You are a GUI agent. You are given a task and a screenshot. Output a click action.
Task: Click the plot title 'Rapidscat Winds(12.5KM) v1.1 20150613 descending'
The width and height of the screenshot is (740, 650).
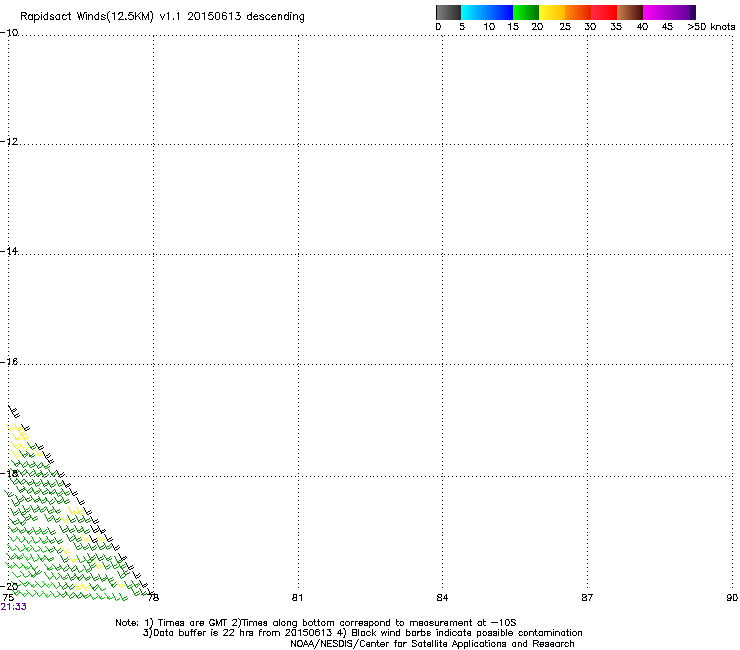pyautogui.click(x=162, y=17)
